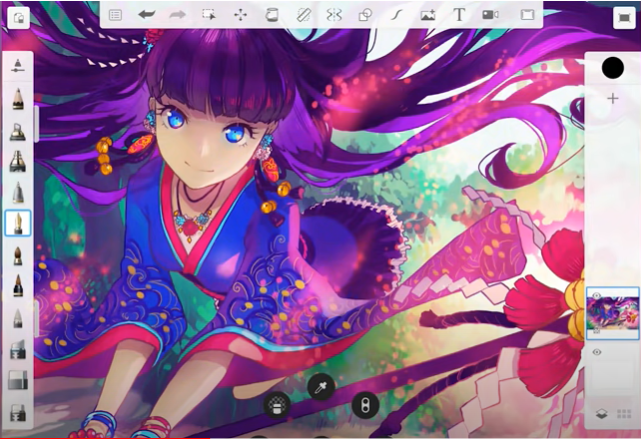Screen dimensions: 641x439
Task: Redo with the grayed forward arrow
Action: coord(177,15)
